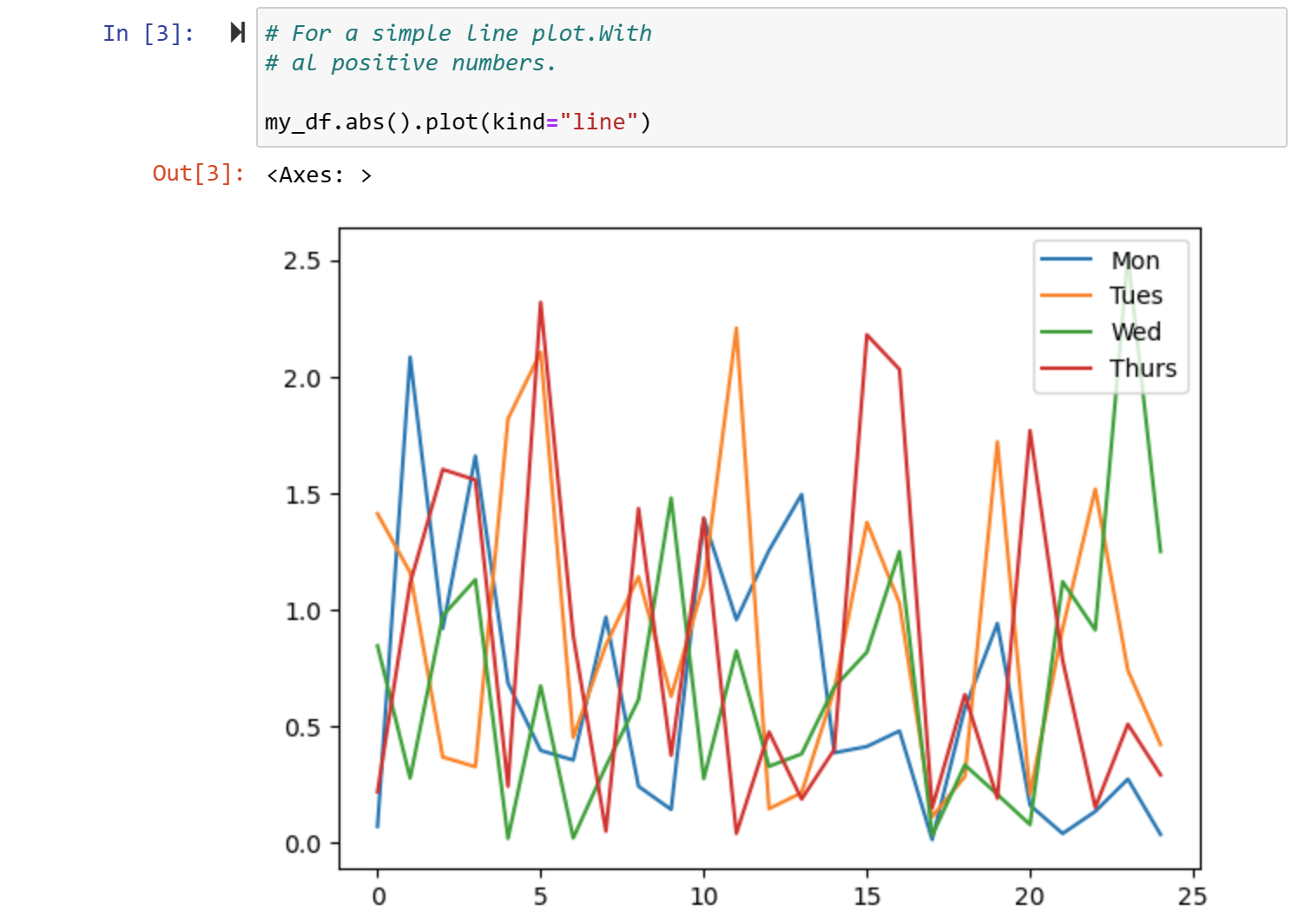Viewport: 1292px width, 924px height.
Task: Click inside the code cell input area
Action: pyautogui.click(x=771, y=77)
